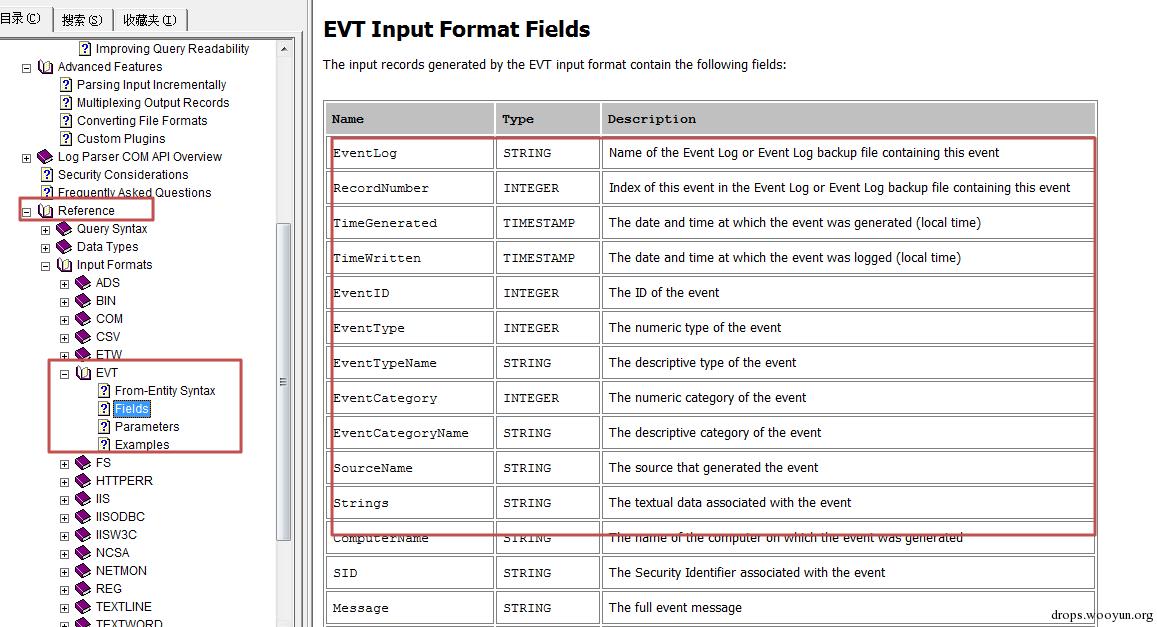Image resolution: width=1157 pixels, height=627 pixels.
Task: Click the book icon next to Reference
Action: coord(45,211)
